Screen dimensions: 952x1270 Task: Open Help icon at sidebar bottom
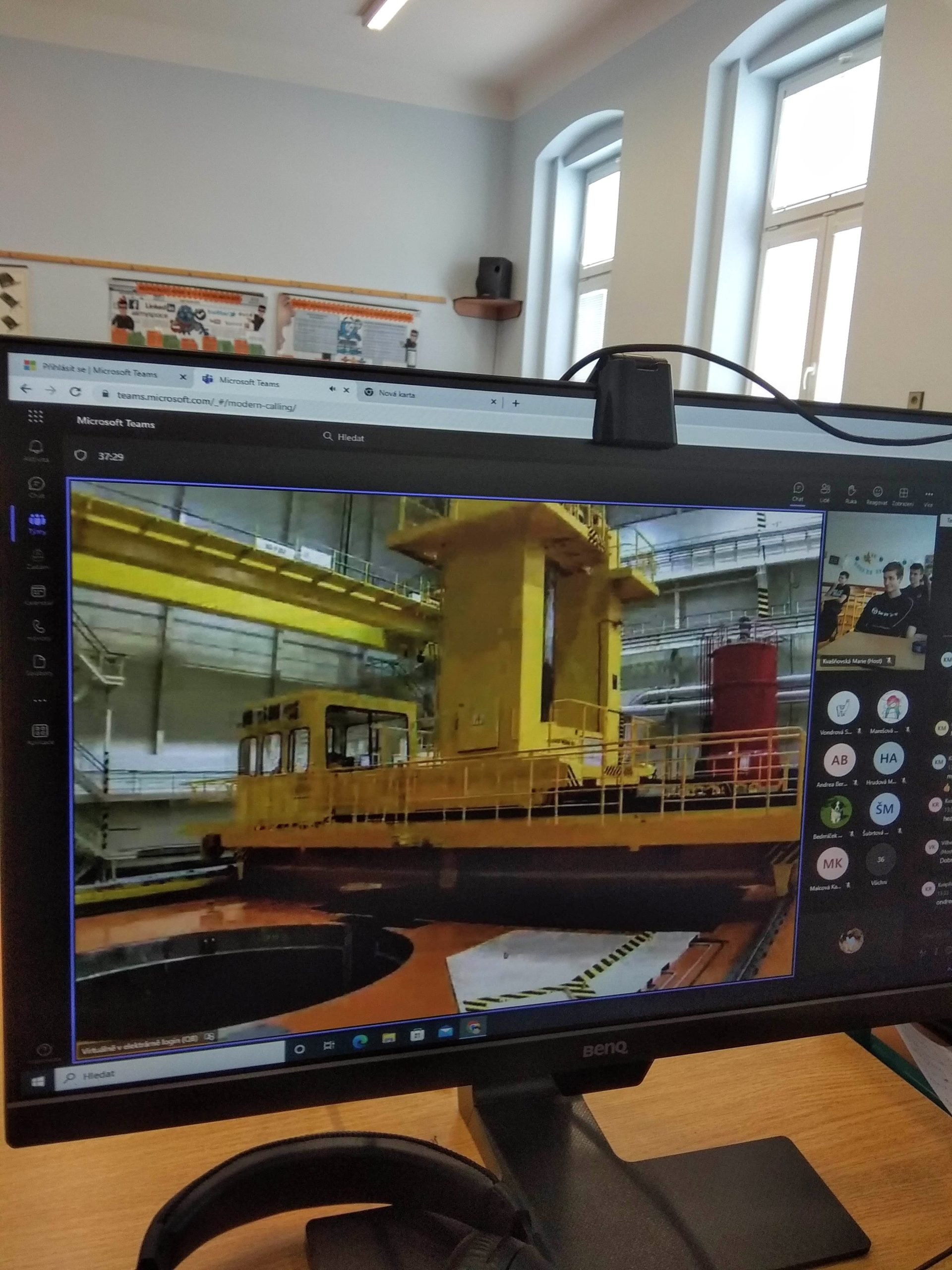44,1051
